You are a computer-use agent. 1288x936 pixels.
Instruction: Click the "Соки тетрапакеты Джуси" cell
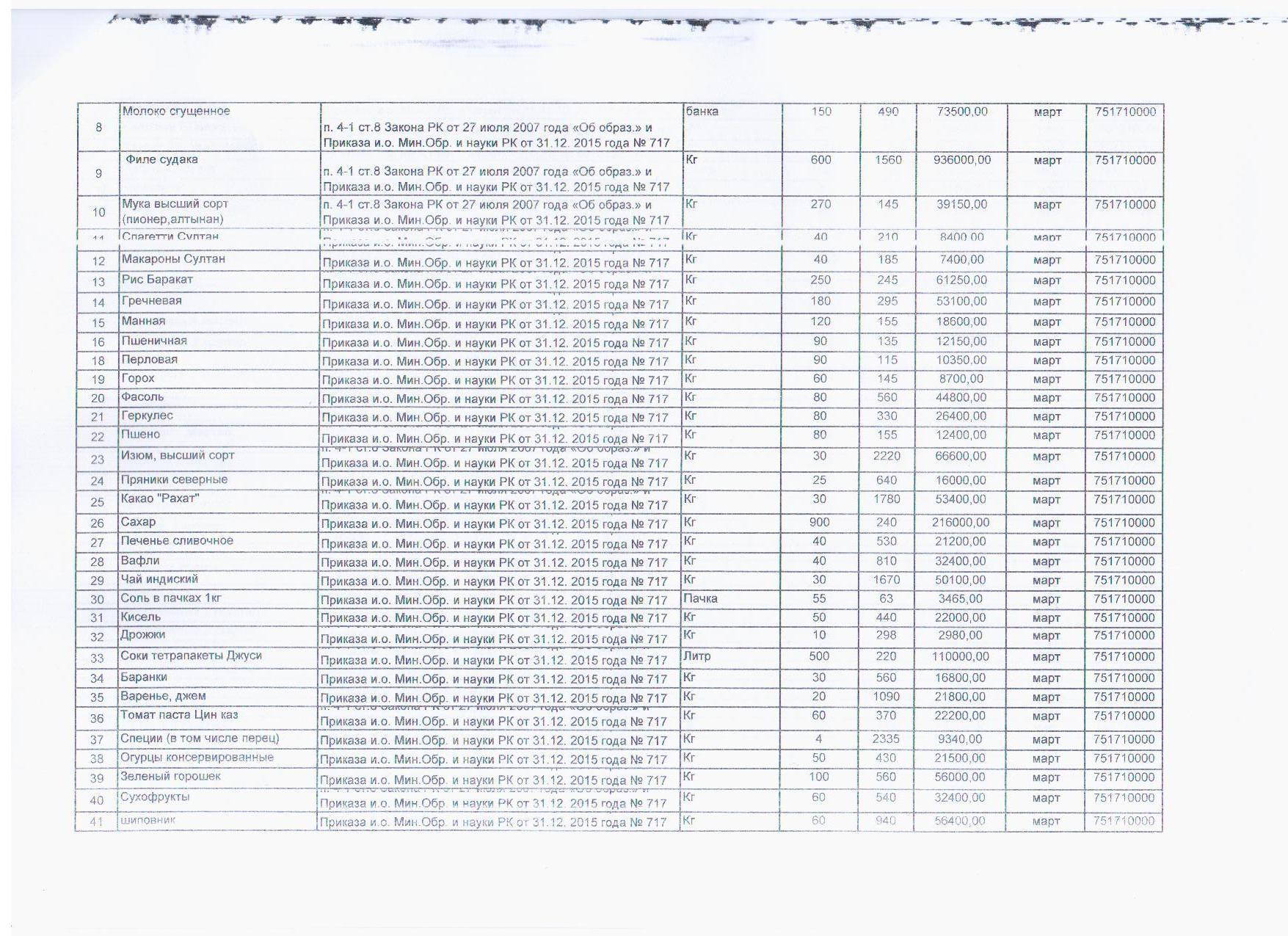pyautogui.click(x=219, y=658)
